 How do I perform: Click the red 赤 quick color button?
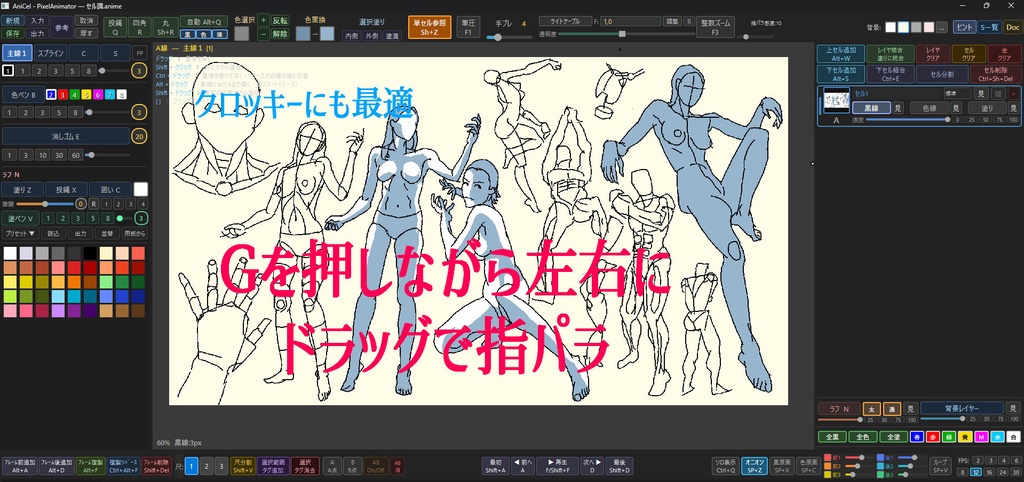pyautogui.click(x=935, y=436)
